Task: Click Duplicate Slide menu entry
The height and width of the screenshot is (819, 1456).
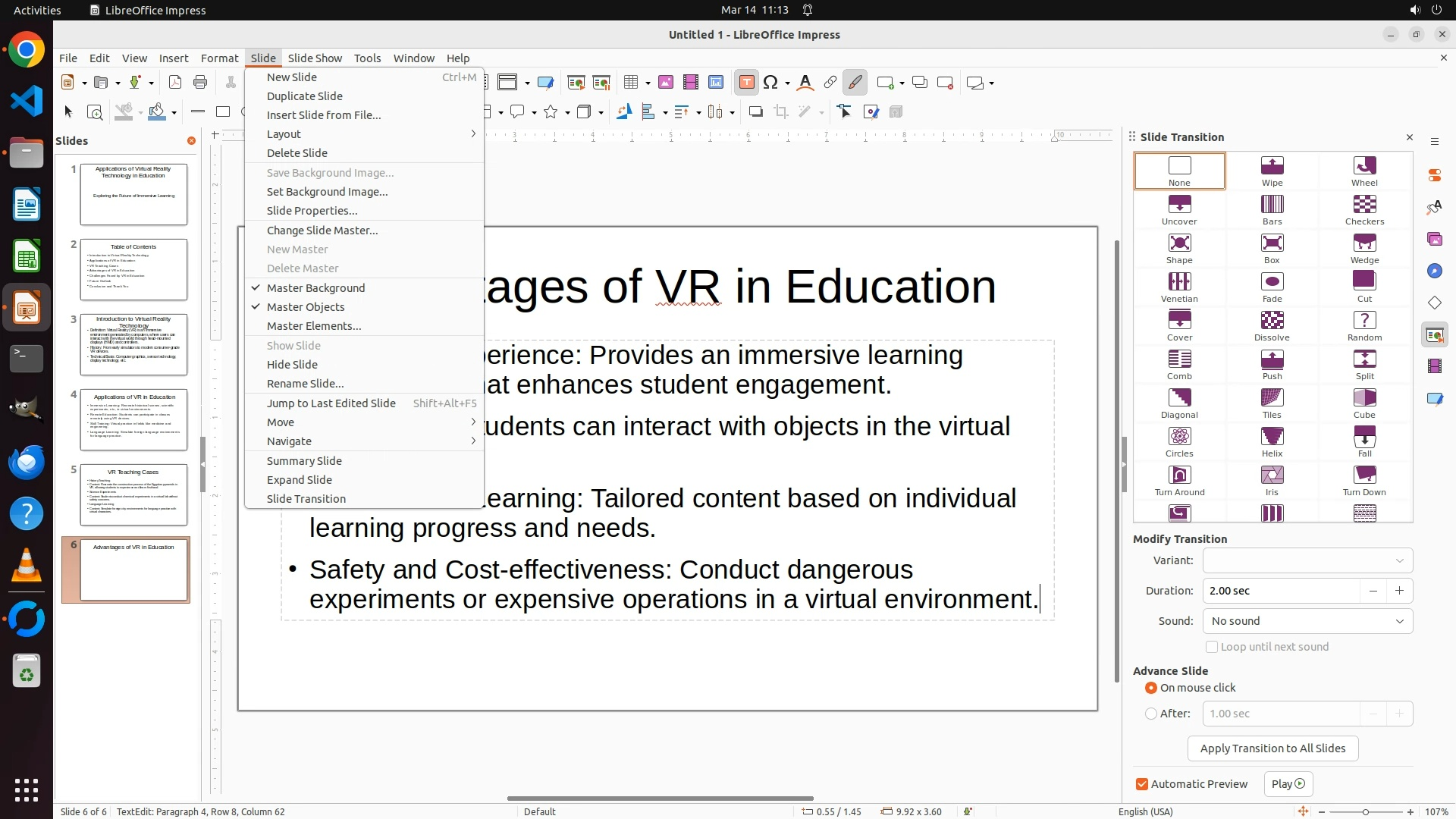Action: 305,96
